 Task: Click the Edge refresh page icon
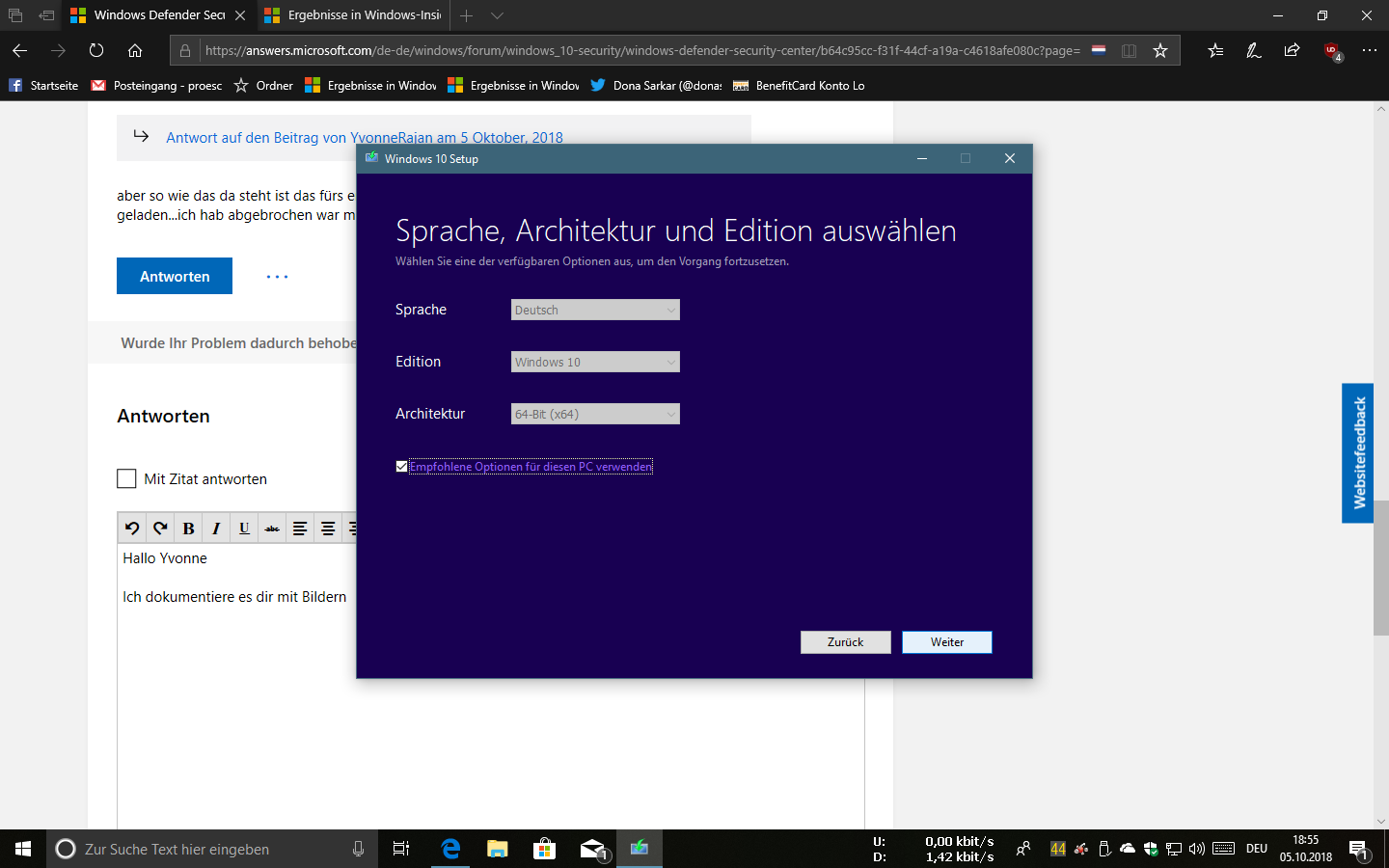click(x=96, y=50)
